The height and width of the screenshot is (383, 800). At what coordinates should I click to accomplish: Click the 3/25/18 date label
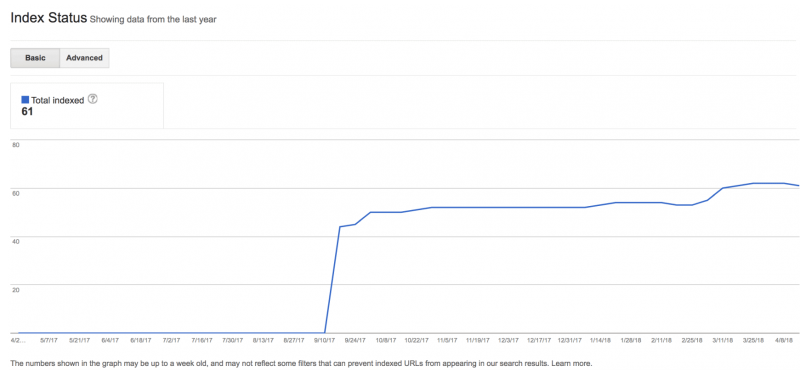(754, 340)
